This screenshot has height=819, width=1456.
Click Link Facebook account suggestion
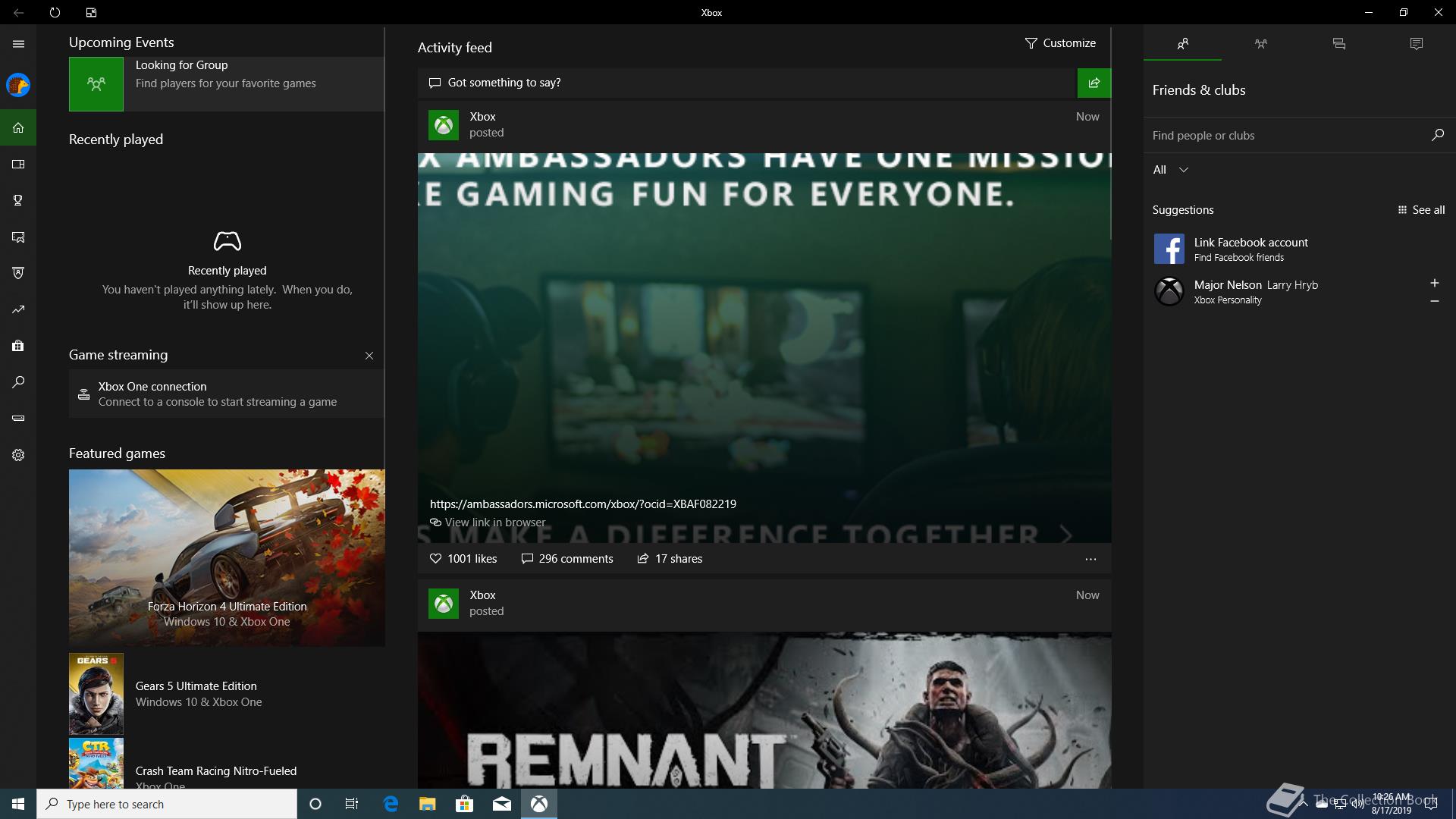[1300, 249]
